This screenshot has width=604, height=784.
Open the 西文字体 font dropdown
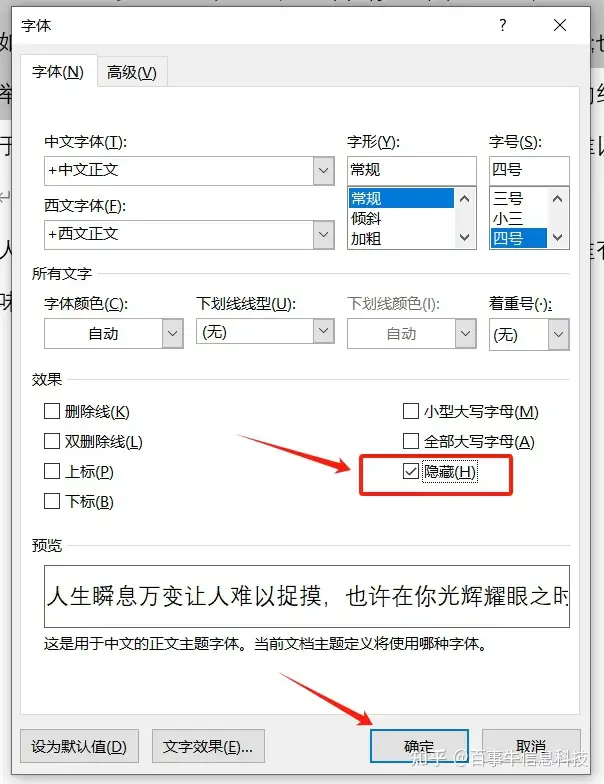pyautogui.click(x=324, y=234)
